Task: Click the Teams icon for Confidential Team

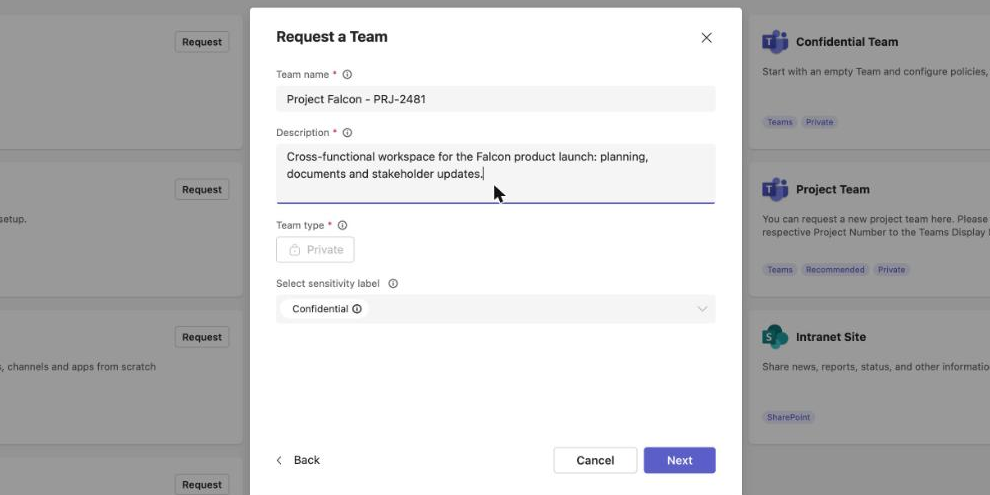Action: [775, 42]
